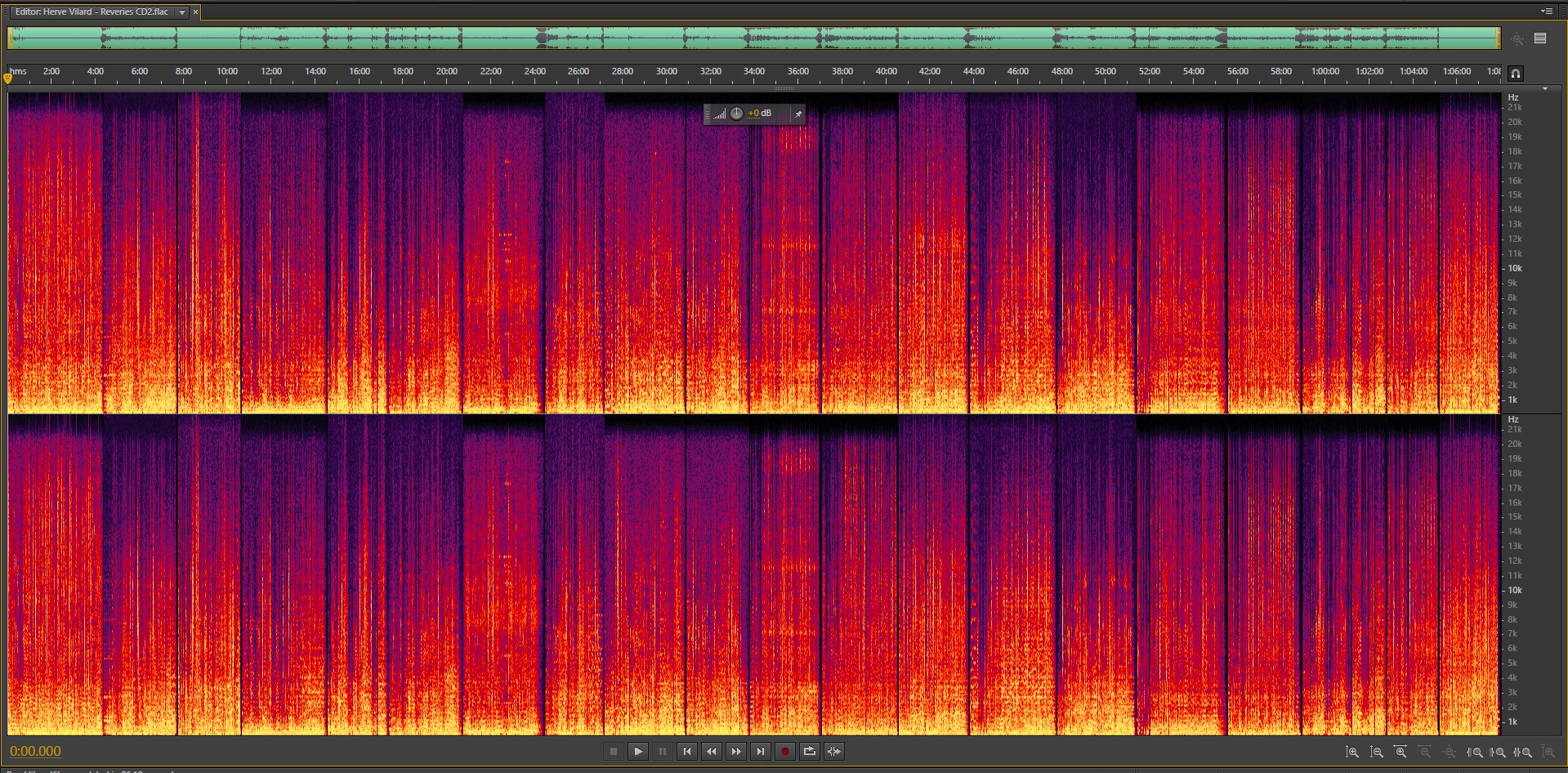The width and height of the screenshot is (1568, 773).
Task: Toggle snapping magnet icon beside the timeline
Action: (1516, 74)
